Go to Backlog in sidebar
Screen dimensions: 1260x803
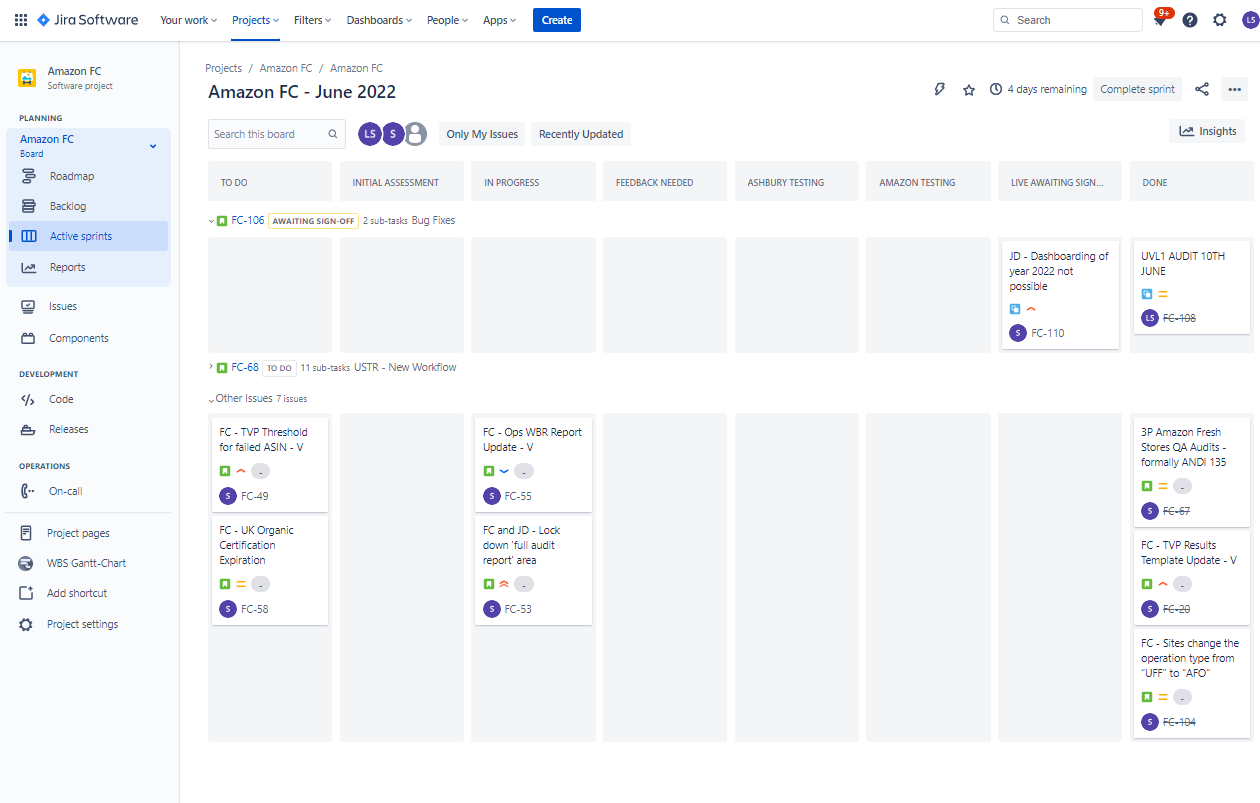[x=68, y=206]
